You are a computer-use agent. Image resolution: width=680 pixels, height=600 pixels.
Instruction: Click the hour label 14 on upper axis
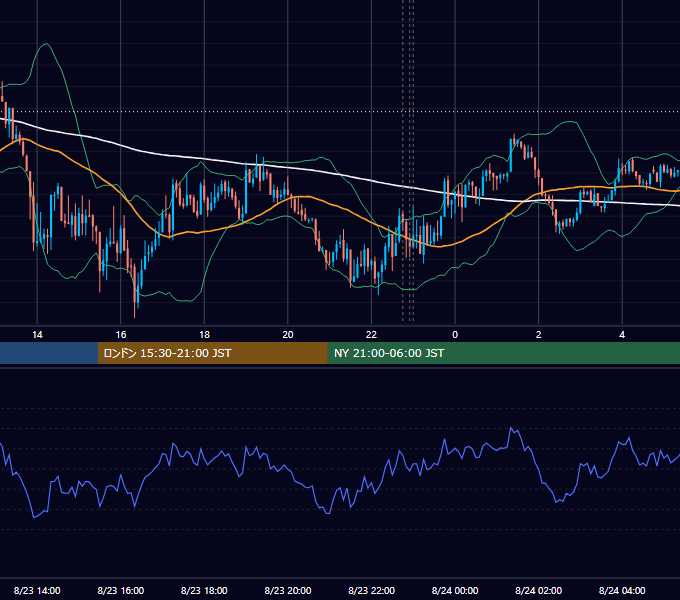tap(37, 335)
